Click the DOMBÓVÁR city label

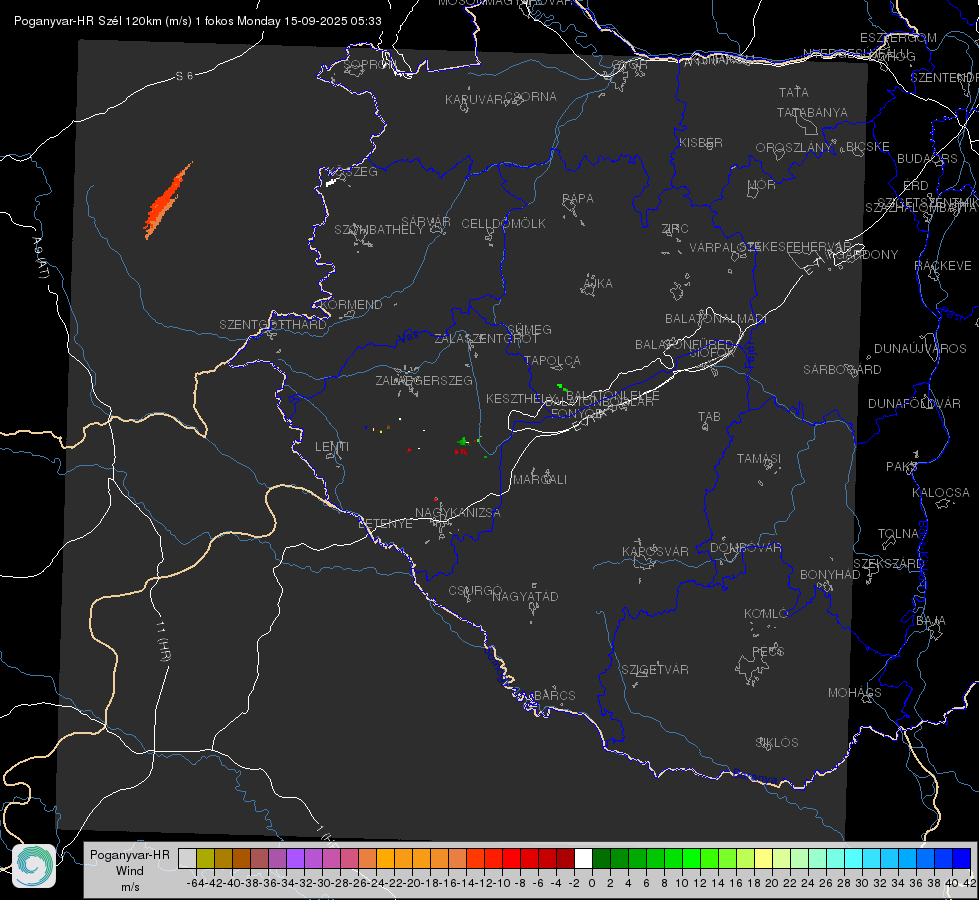click(746, 548)
